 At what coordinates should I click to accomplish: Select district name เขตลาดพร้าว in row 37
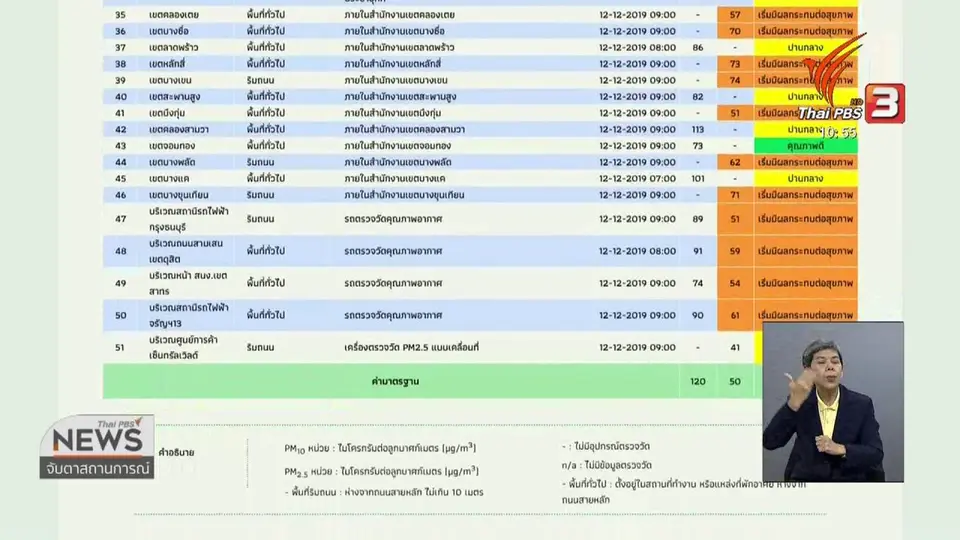pos(174,48)
